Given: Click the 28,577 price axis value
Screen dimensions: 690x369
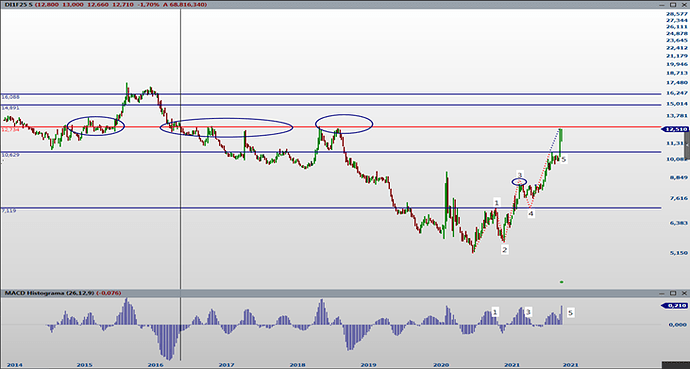Looking at the screenshot, I should pos(677,14).
